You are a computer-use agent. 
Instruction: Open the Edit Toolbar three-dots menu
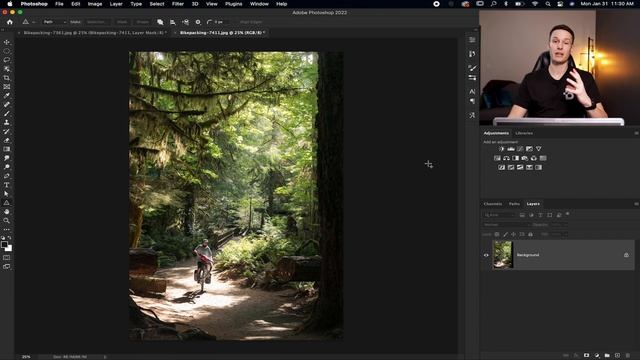(x=7, y=229)
